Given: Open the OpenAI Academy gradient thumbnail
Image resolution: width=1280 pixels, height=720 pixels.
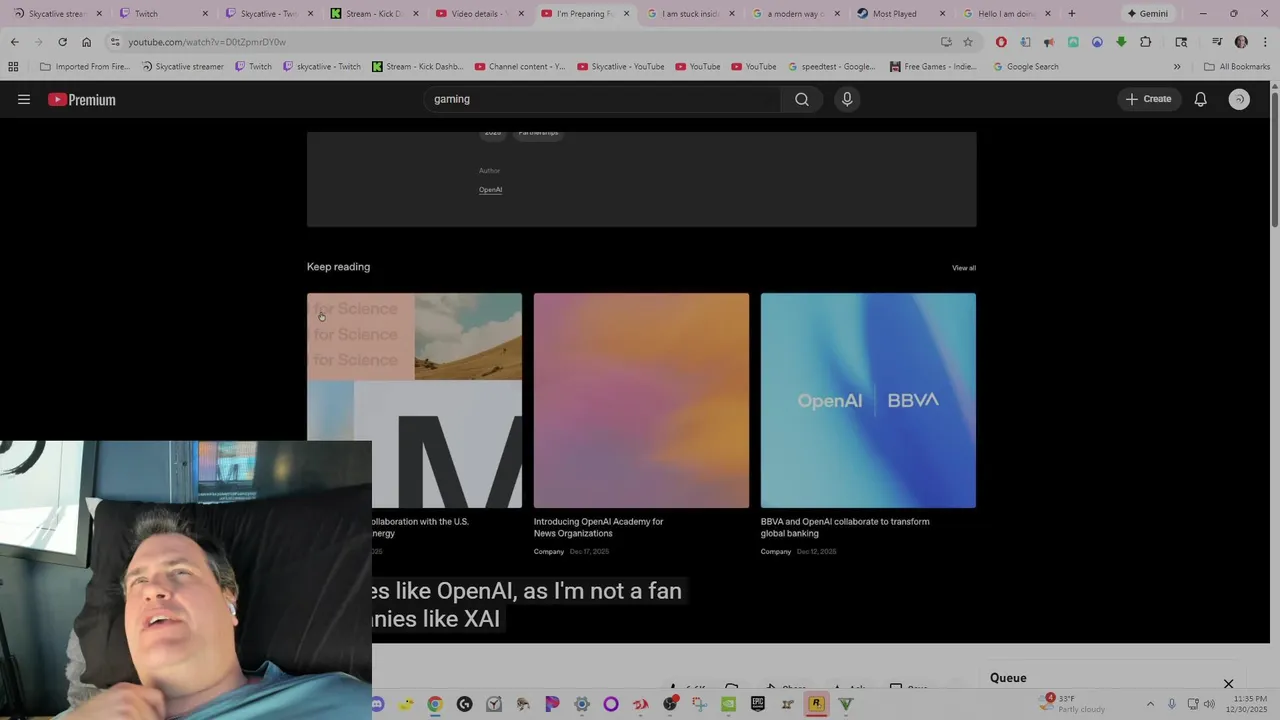Looking at the screenshot, I should 641,400.
